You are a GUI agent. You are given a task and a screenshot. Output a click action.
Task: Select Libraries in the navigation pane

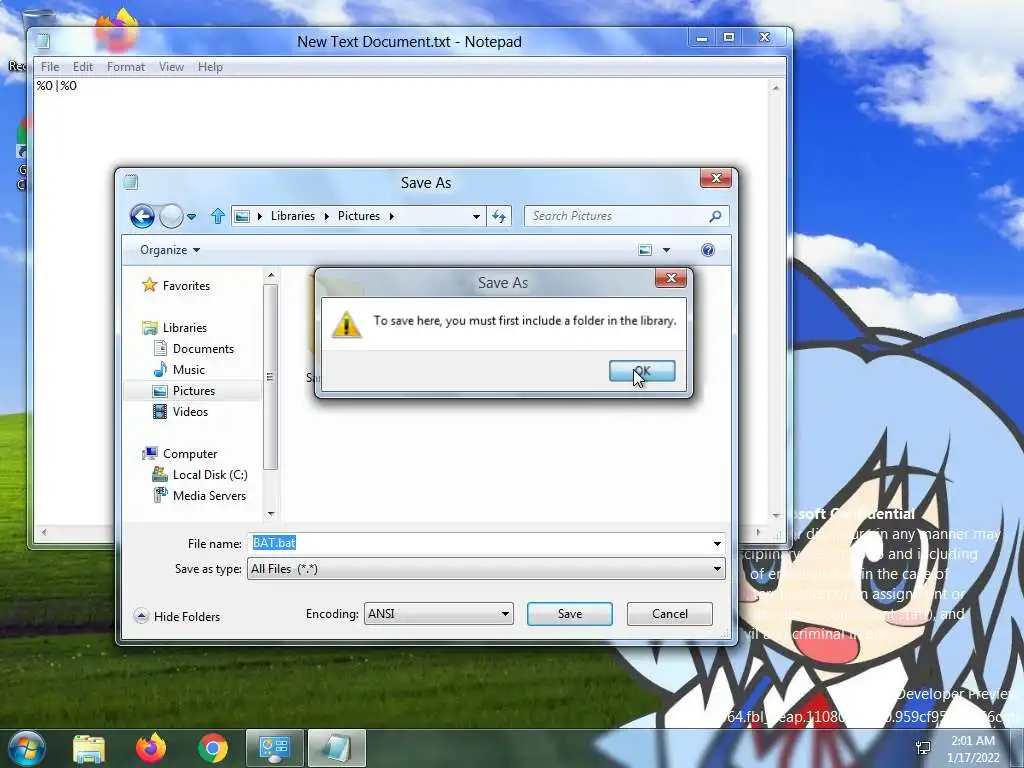(x=174, y=328)
